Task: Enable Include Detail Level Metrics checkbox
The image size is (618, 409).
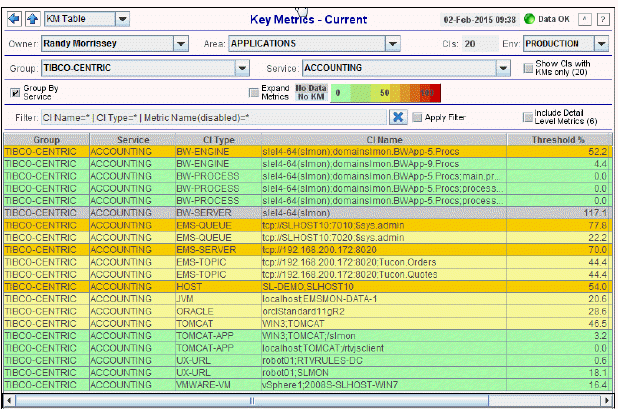Action: pos(528,117)
